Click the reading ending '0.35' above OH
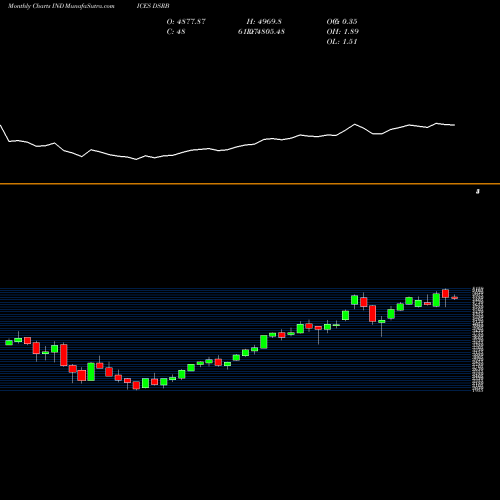The width and height of the screenshot is (500, 500). click(342, 22)
